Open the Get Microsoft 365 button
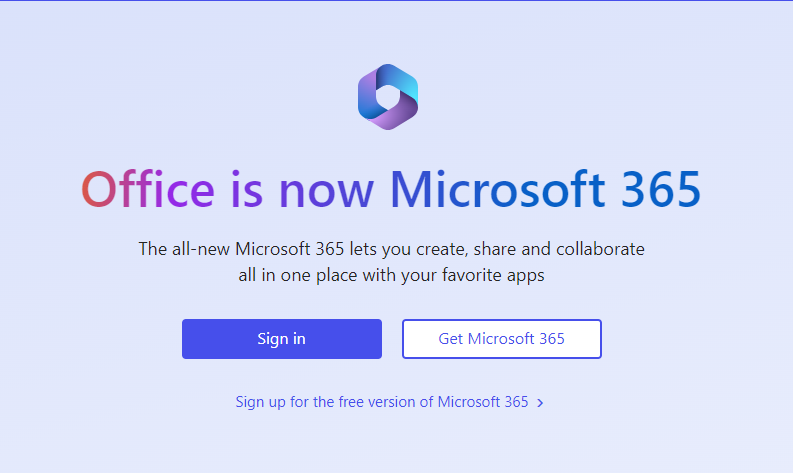Screen dimensions: 793x473 (x=501, y=339)
